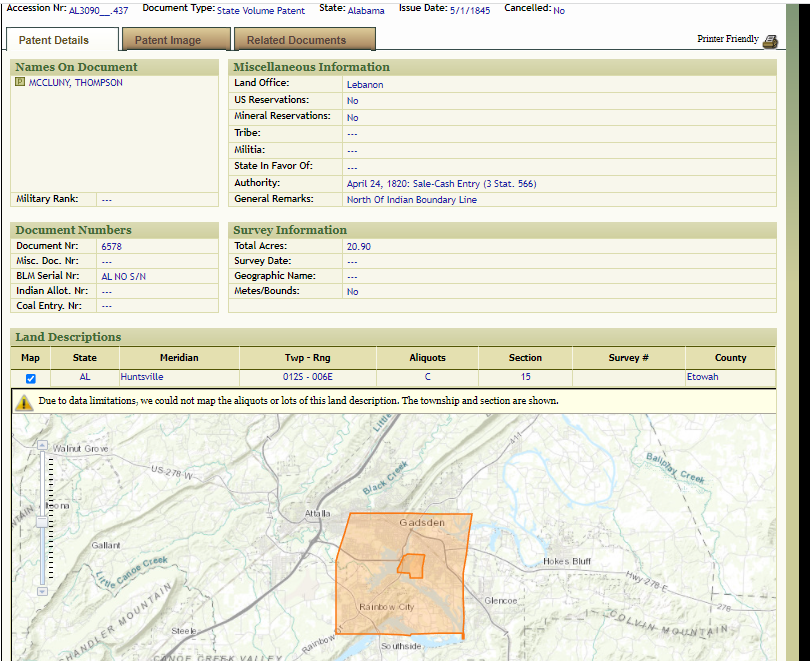Click the Huntsville meridian cell
Image resolution: width=810 pixels, height=661 pixels.
click(142, 378)
